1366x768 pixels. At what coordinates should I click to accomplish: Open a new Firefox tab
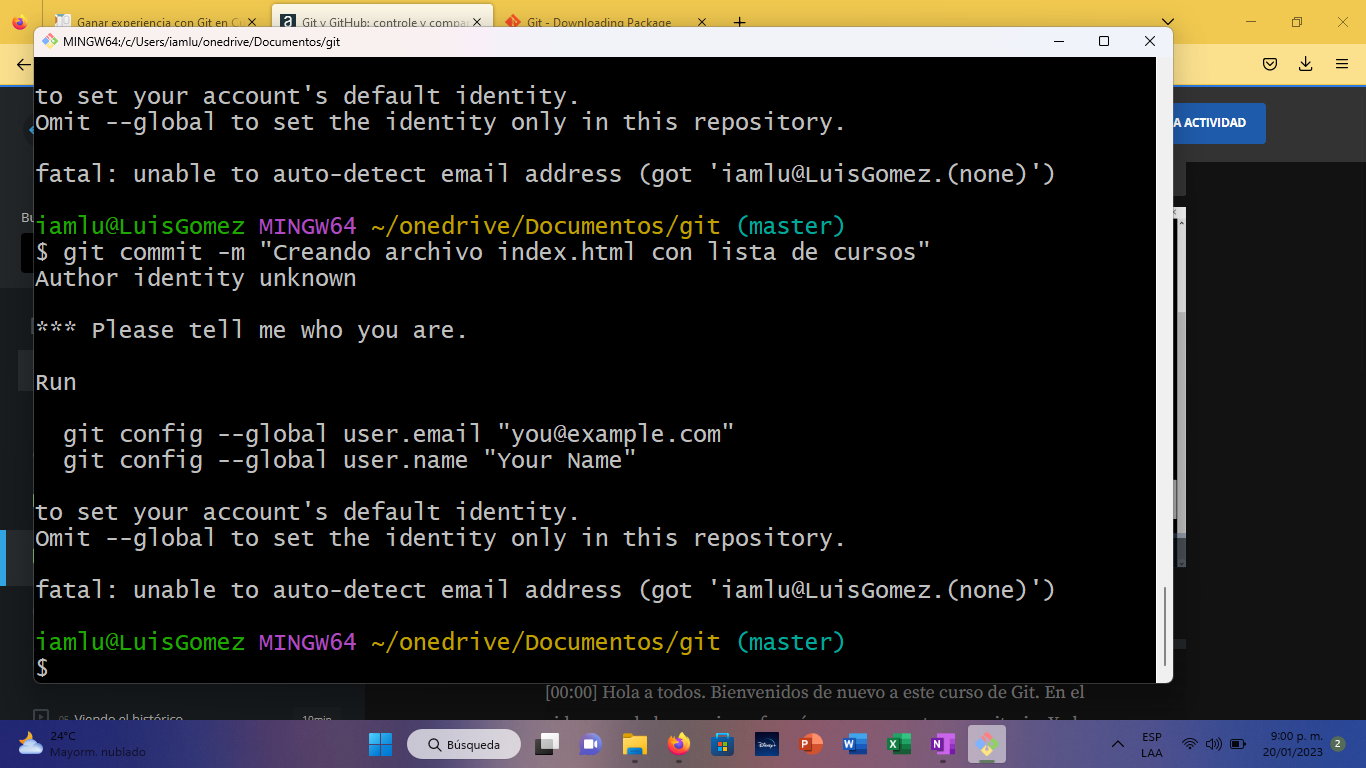[740, 22]
